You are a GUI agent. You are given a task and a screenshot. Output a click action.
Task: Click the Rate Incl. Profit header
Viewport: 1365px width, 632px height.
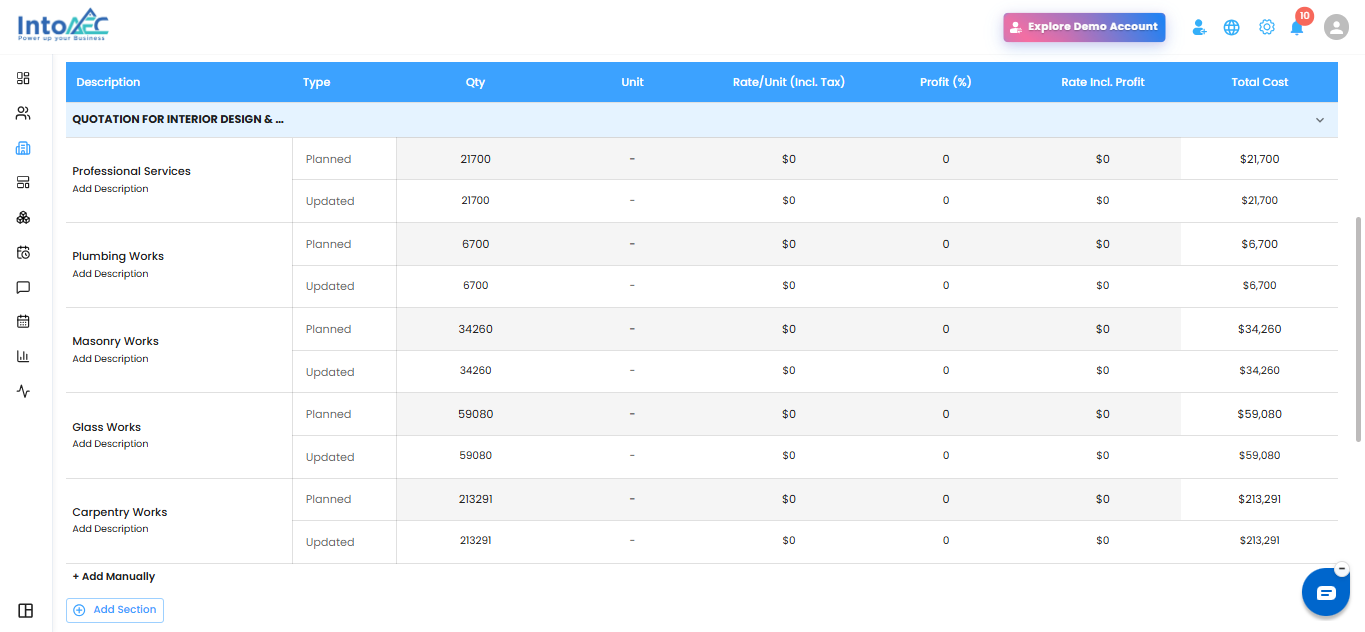tap(1103, 82)
